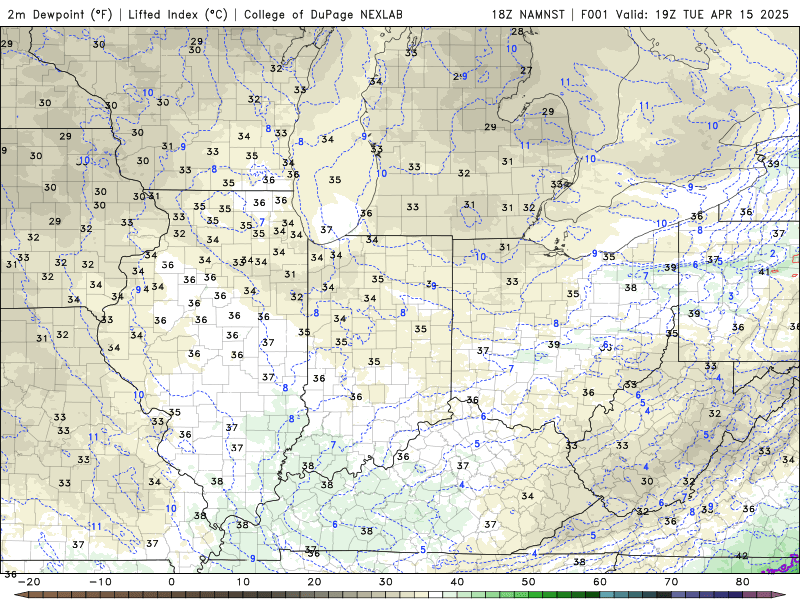This screenshot has width=800, height=600.
Task: Click the "41" dewpoint value on the map
Action: (764, 271)
